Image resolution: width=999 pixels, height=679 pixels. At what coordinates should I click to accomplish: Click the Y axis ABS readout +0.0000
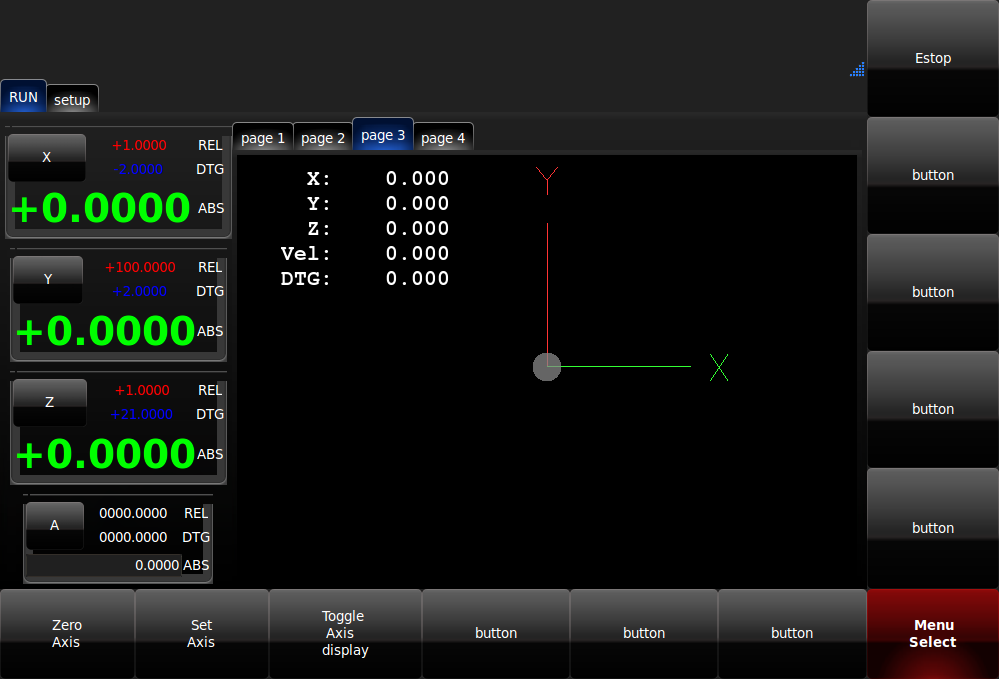(x=105, y=331)
